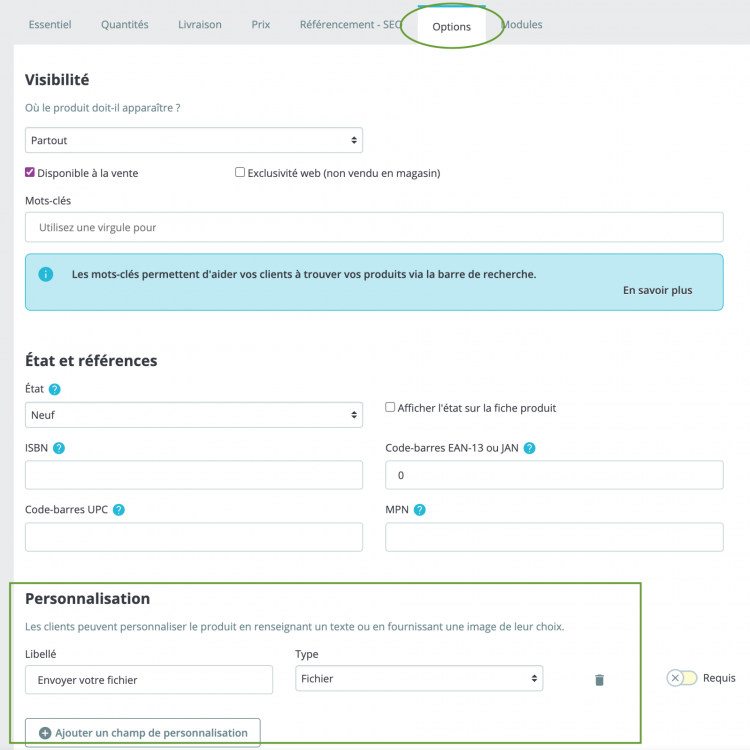
Task: Check Exclusivité web option
Action: [240, 172]
